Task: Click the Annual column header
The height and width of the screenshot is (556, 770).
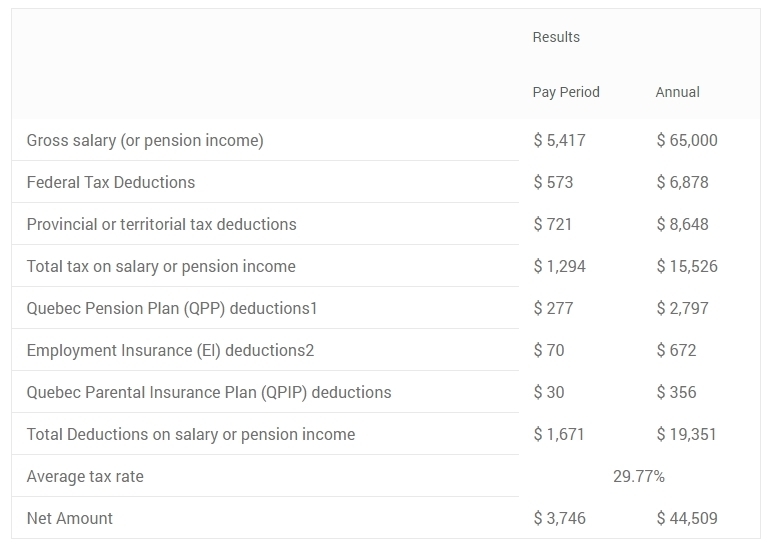Action: tap(677, 92)
